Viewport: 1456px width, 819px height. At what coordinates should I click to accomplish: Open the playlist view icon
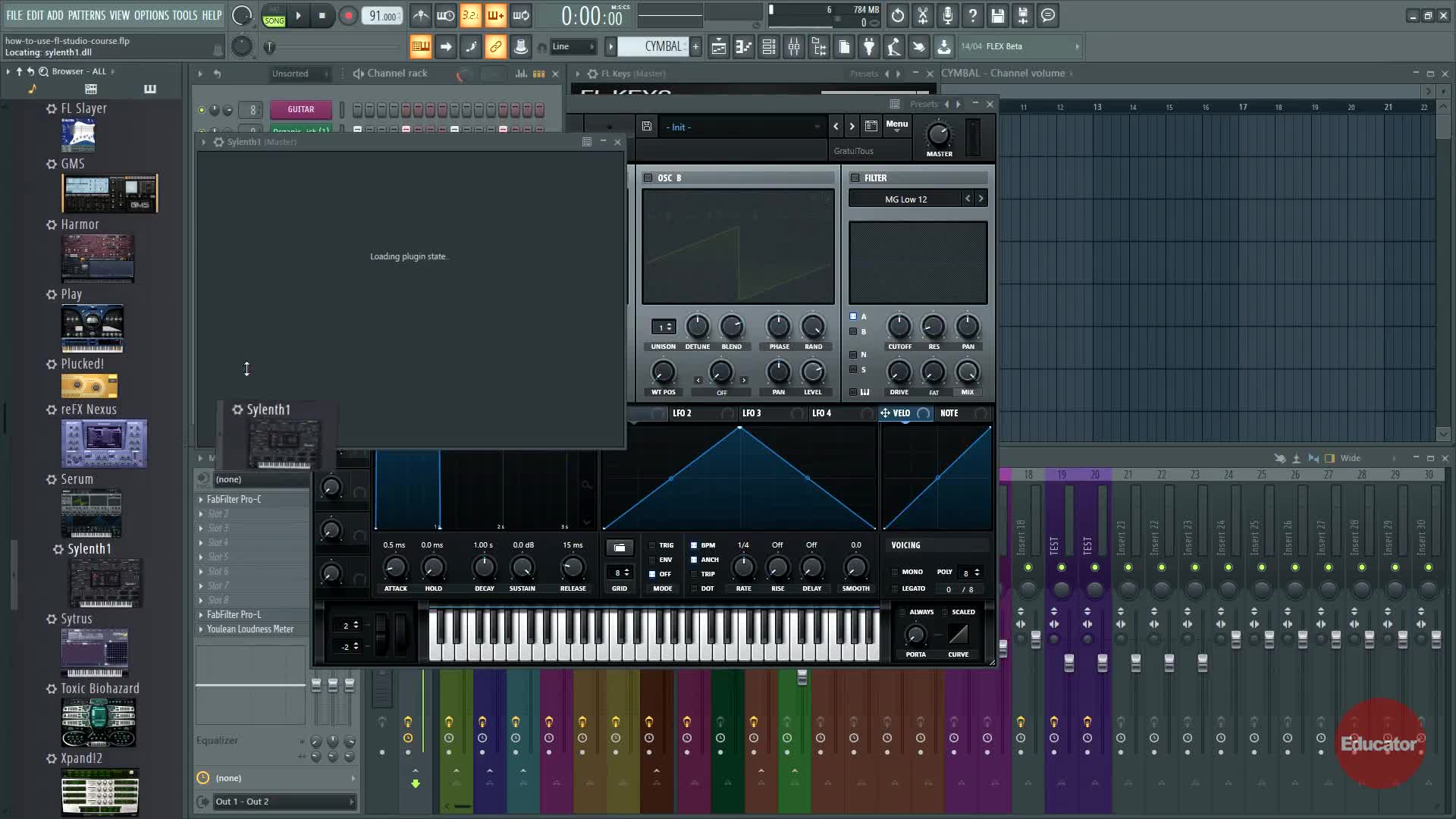click(718, 47)
